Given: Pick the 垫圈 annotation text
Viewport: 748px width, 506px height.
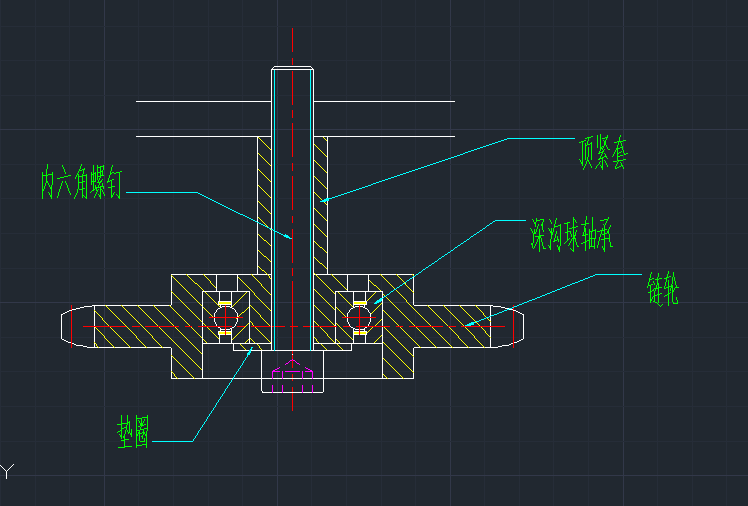Looking at the screenshot, I should pyautogui.click(x=133, y=431).
